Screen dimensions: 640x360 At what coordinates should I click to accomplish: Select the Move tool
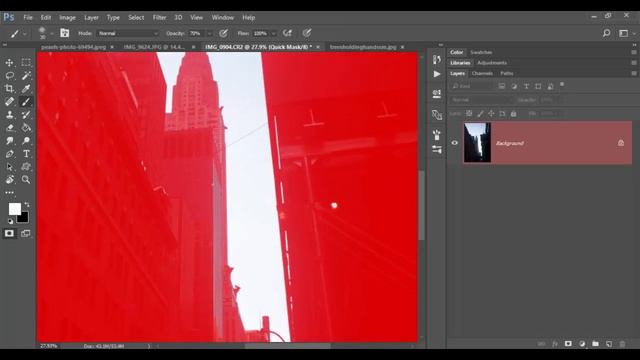point(9,62)
